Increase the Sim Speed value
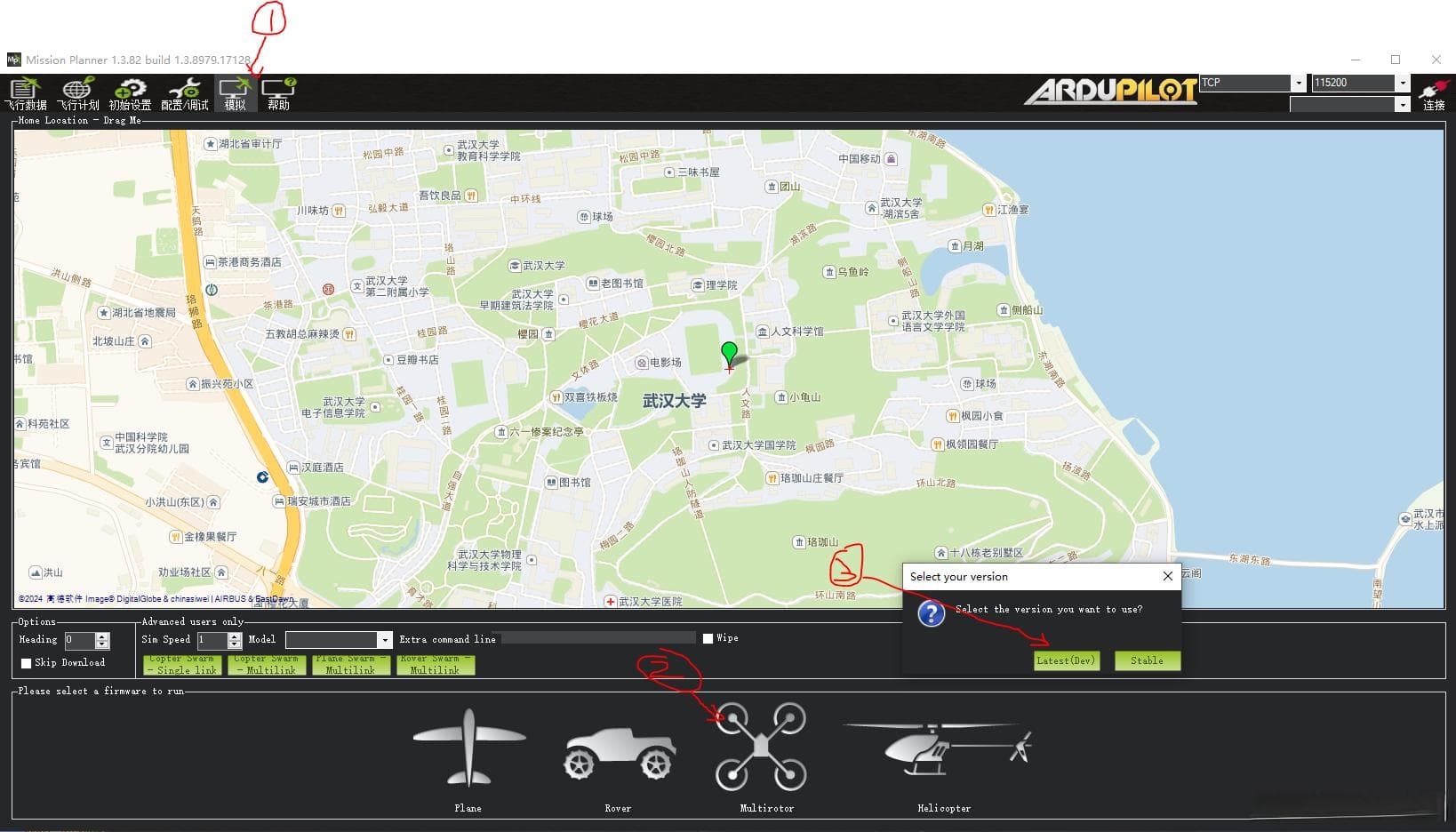This screenshot has width=1456, height=832. click(x=235, y=636)
